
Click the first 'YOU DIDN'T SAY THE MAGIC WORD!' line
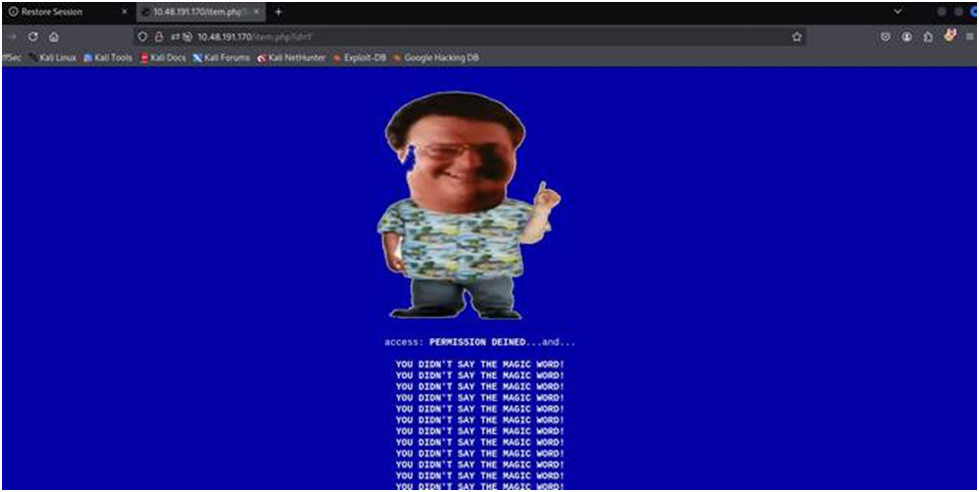(480, 364)
